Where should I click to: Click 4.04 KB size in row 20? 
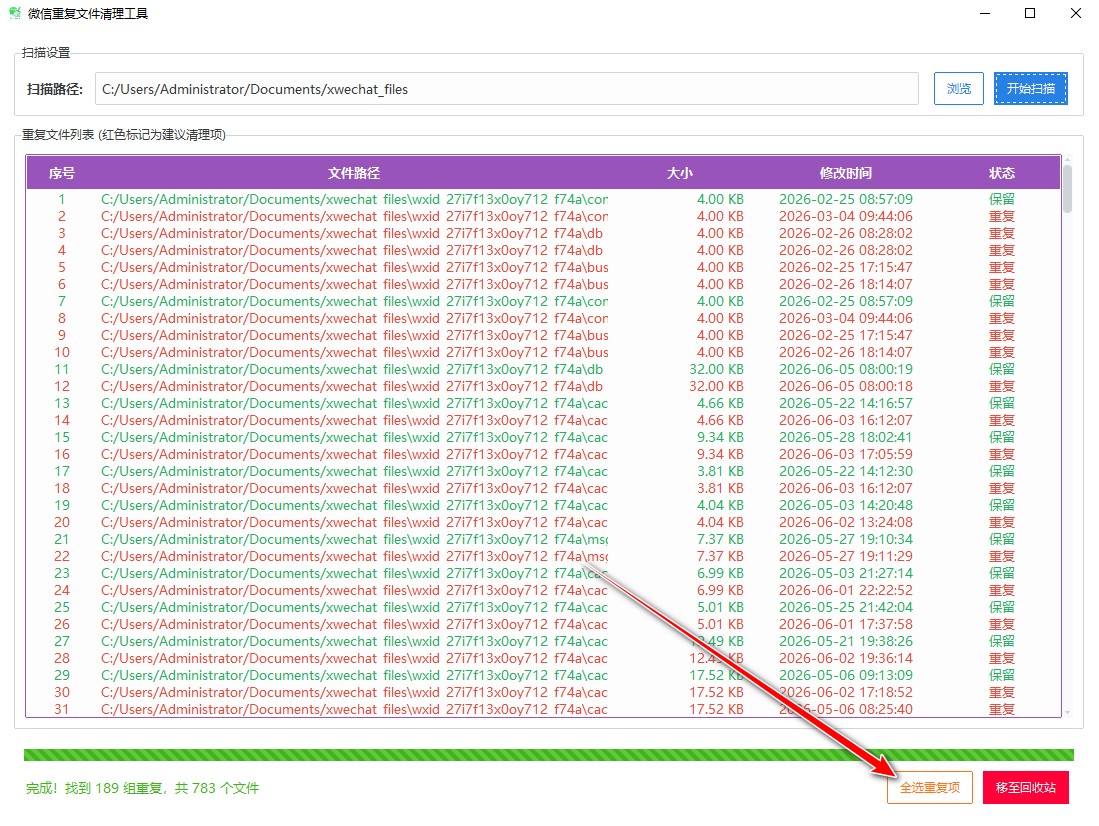[720, 522]
